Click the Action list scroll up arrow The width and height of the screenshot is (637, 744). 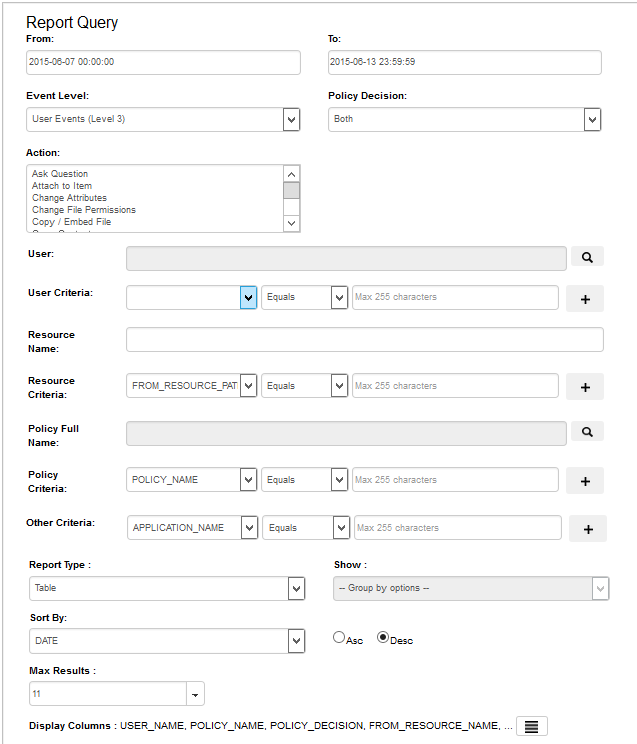tap(291, 175)
